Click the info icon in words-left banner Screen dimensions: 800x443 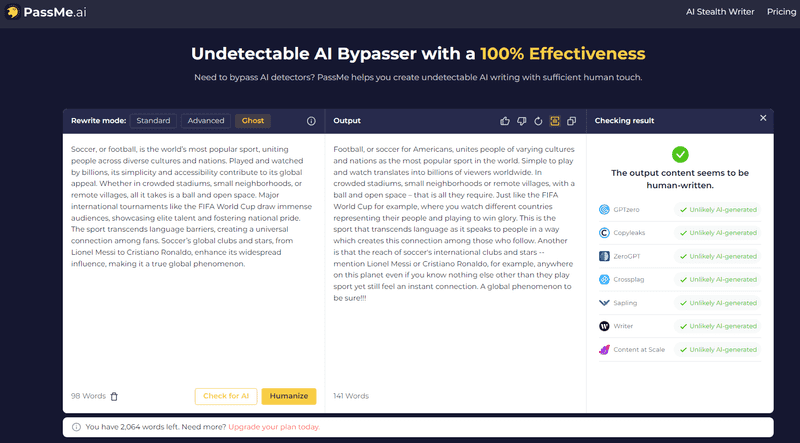(76, 427)
